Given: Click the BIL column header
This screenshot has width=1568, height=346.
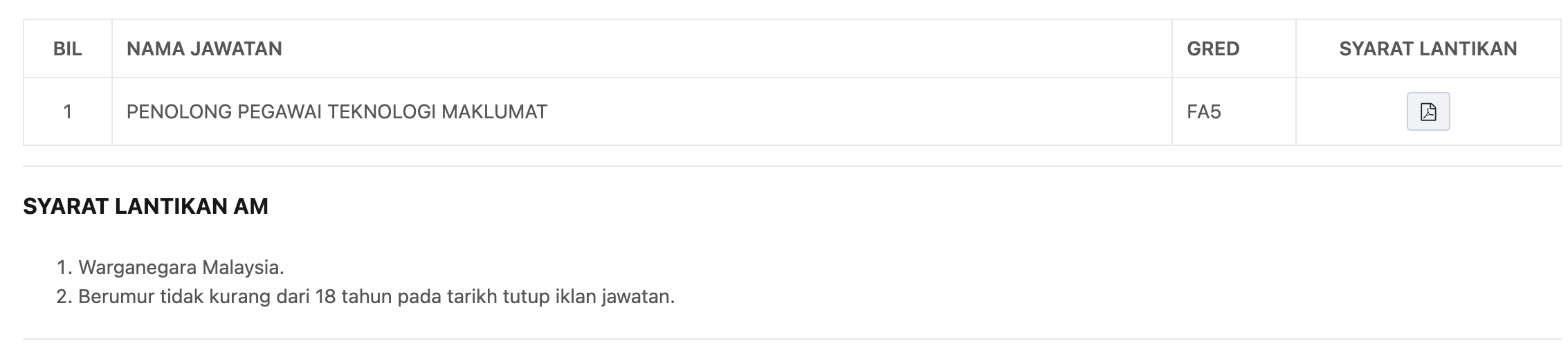Looking at the screenshot, I should 67,48.
